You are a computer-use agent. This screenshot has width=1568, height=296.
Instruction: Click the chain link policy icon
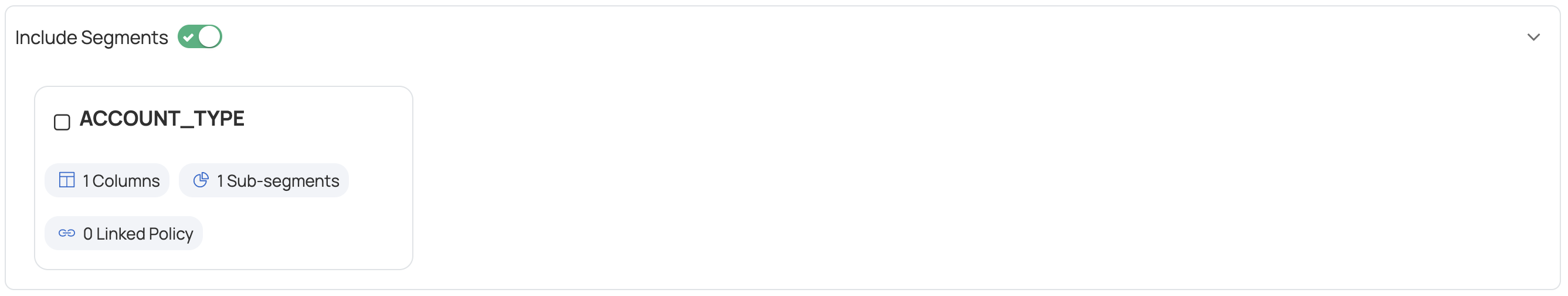point(67,233)
